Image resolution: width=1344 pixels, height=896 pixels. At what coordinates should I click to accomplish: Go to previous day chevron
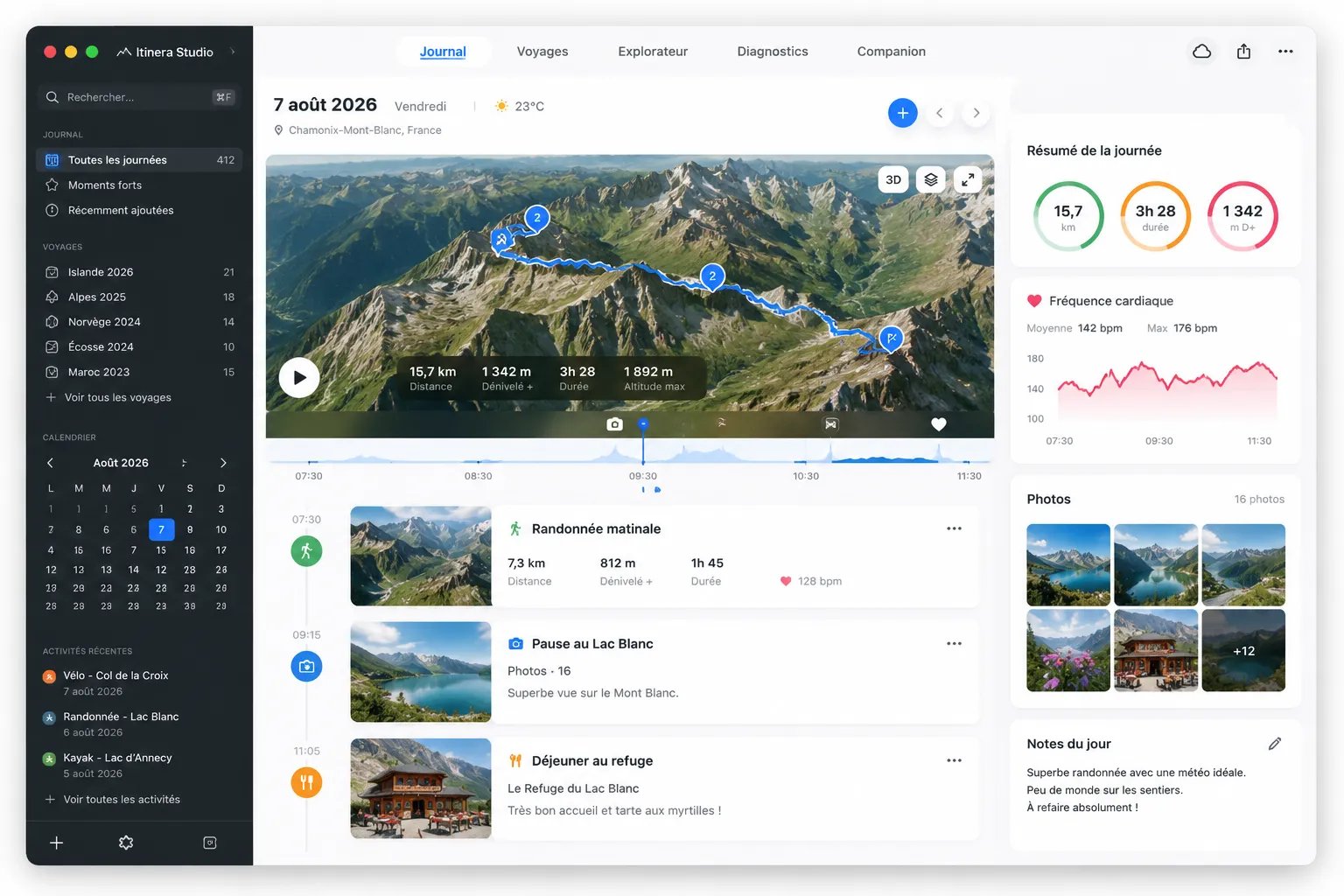939,113
